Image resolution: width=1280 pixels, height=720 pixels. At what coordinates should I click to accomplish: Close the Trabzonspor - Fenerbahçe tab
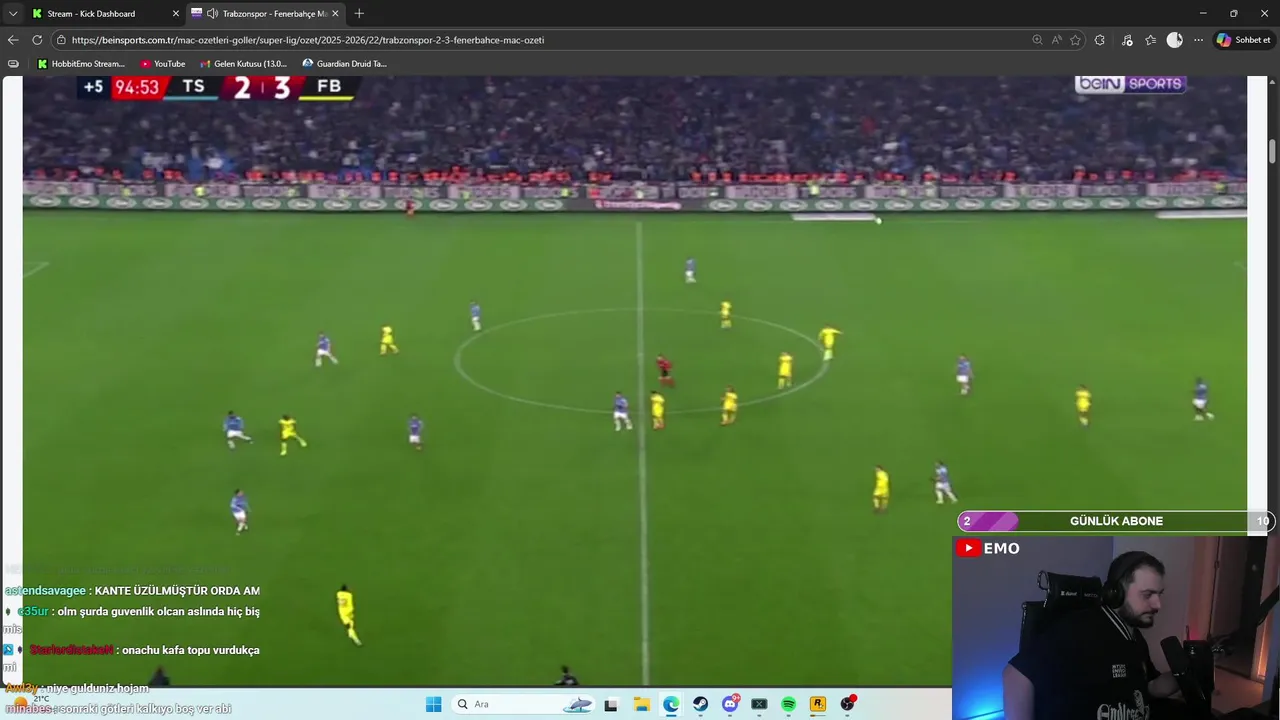335,13
